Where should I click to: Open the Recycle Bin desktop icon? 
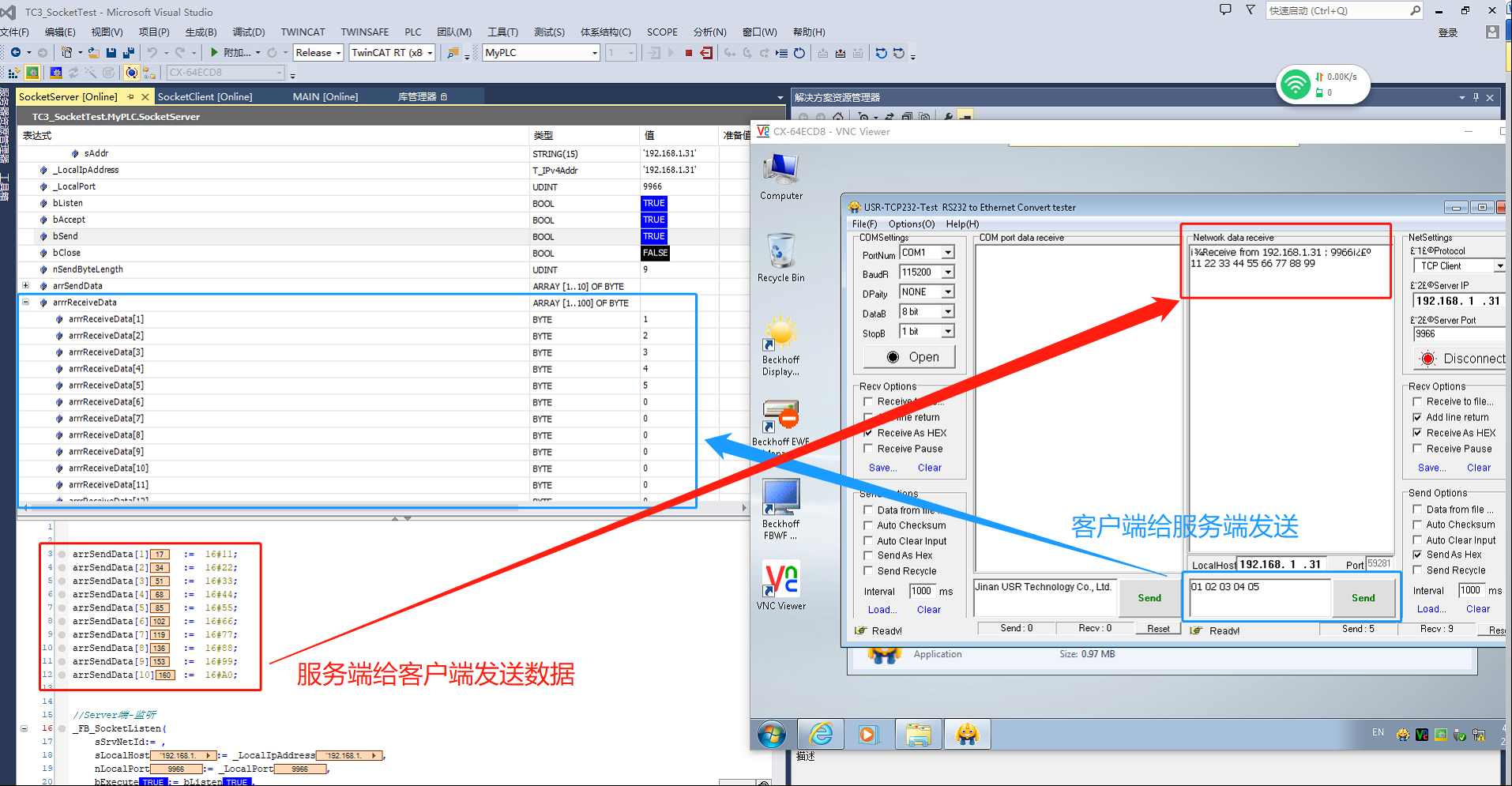pos(781,258)
